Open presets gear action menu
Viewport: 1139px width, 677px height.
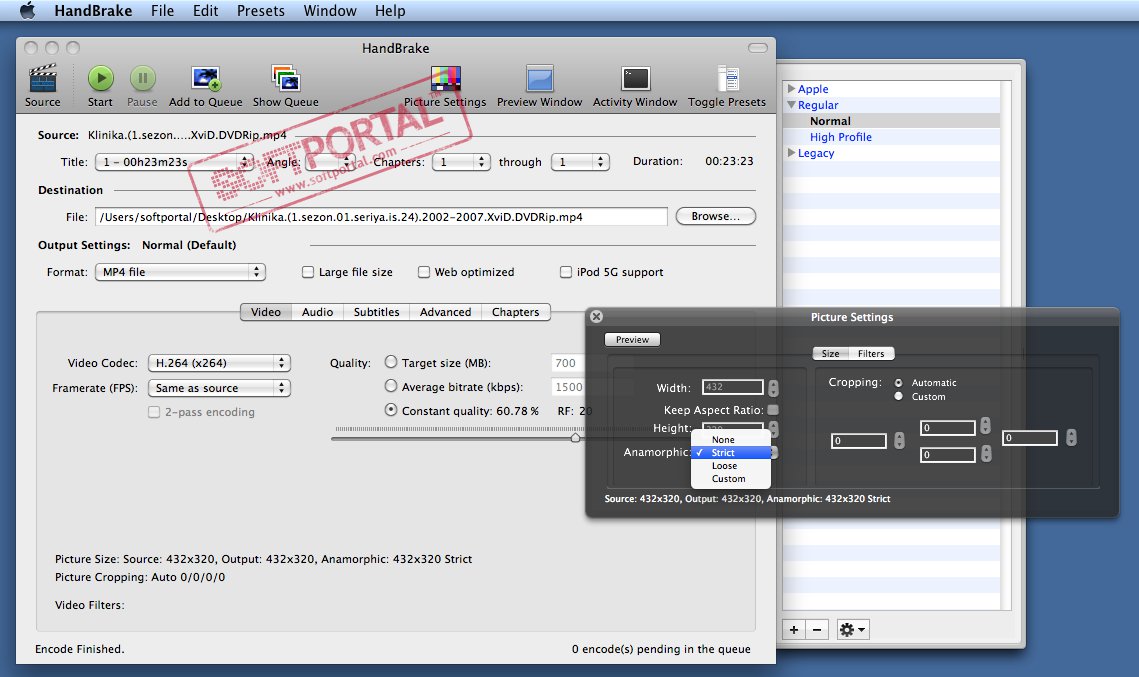coord(853,630)
